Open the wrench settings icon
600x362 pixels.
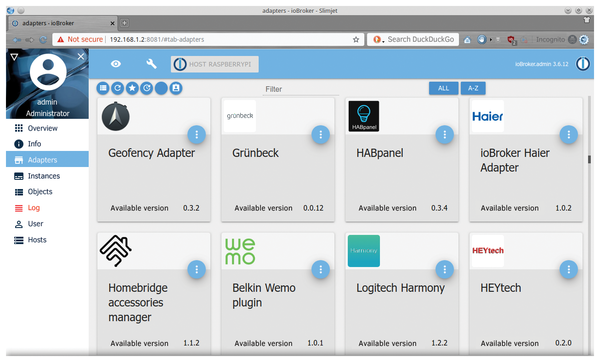[x=152, y=64]
